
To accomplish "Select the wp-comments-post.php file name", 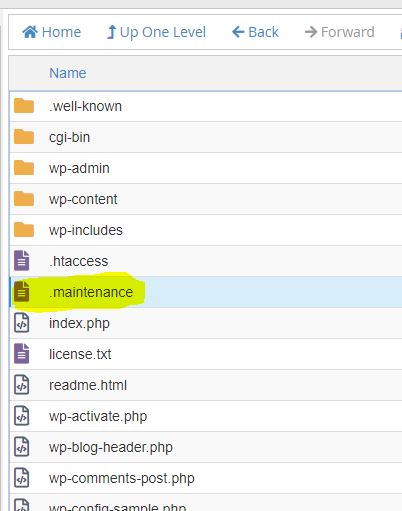I will pyautogui.click(x=122, y=479).
